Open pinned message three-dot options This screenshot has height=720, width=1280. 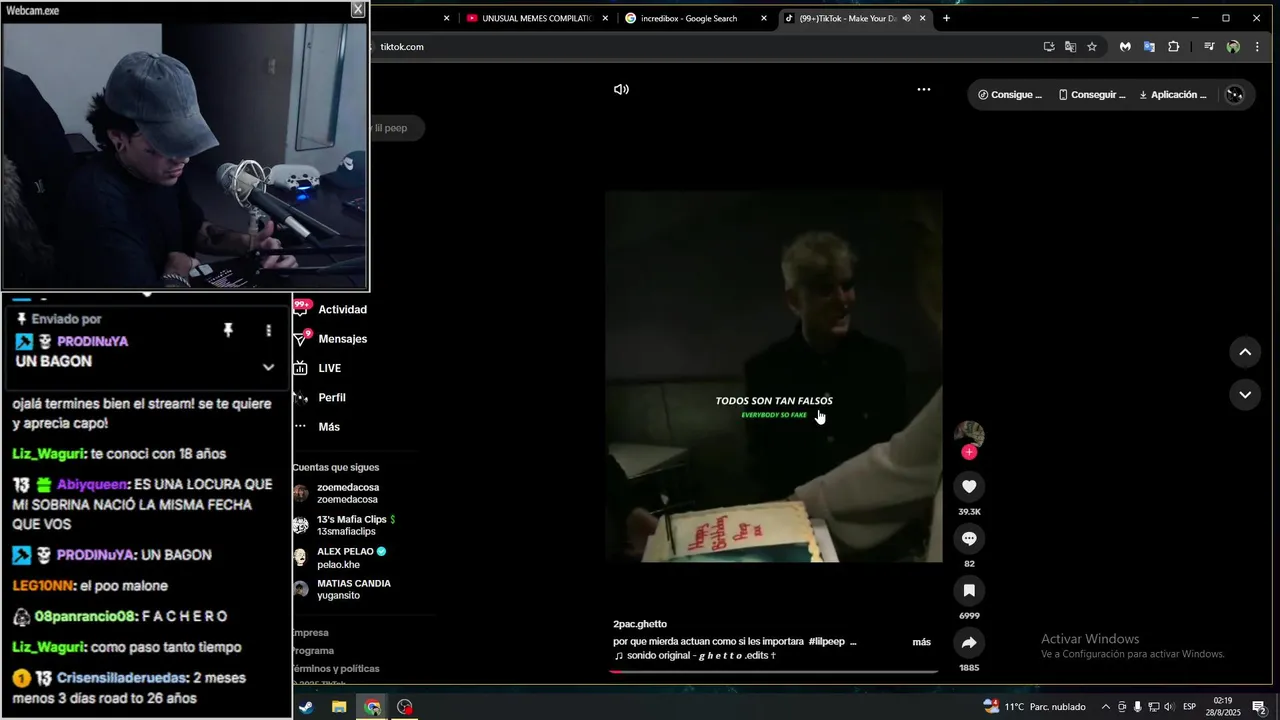click(268, 330)
